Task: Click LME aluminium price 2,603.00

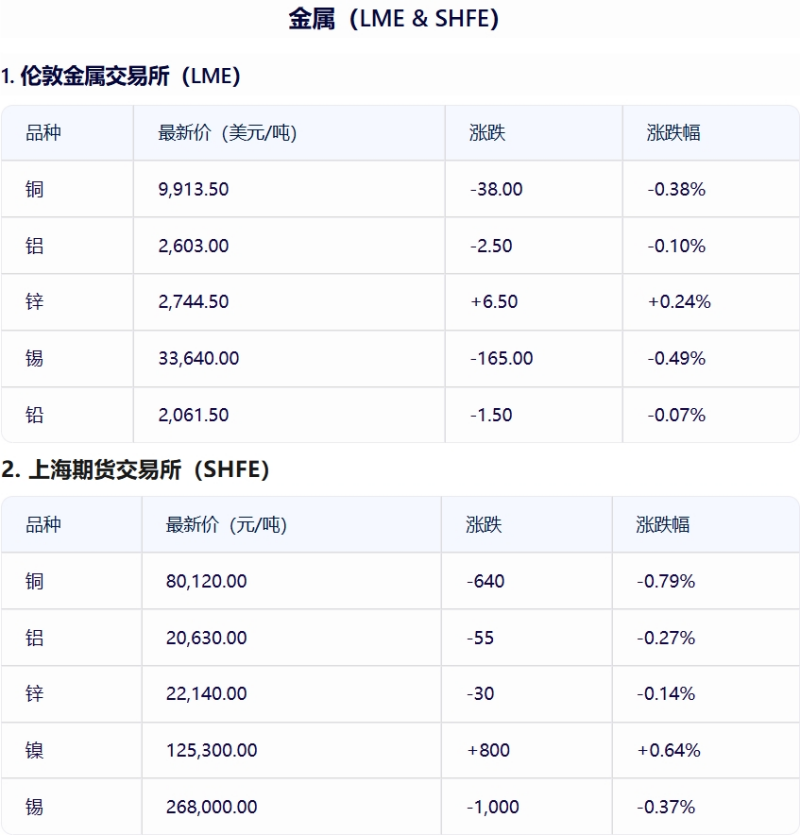Action: click(193, 246)
